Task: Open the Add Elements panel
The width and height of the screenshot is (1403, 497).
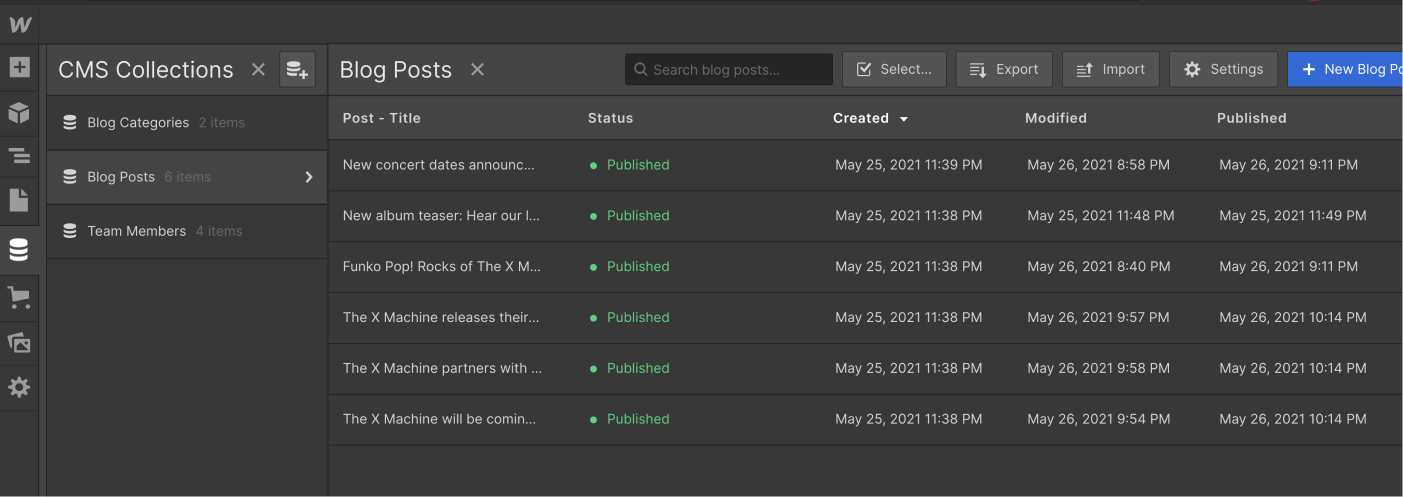Action: [19, 68]
